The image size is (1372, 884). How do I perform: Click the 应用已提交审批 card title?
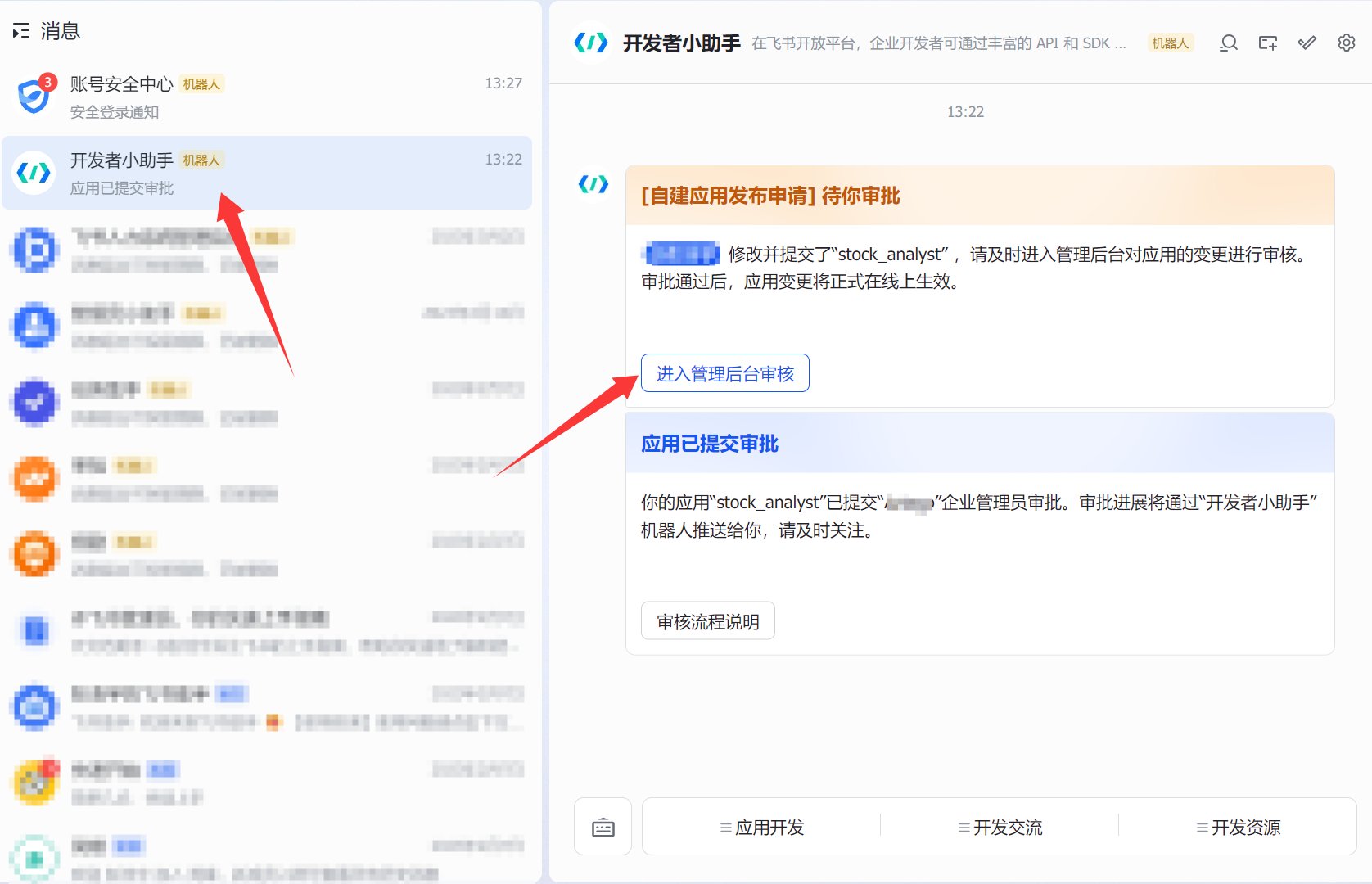point(710,444)
